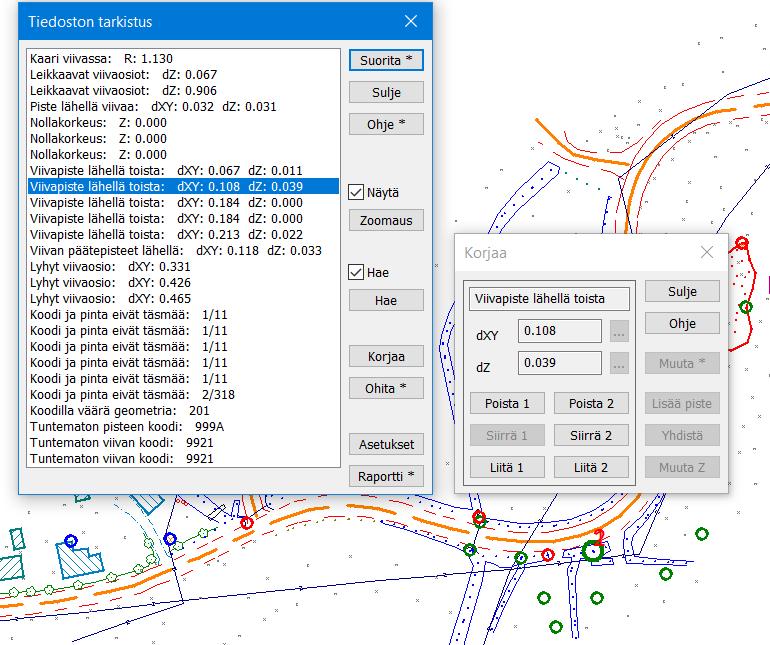Select Lyhyt viivaosio row dXY: 0.331
The width and height of the screenshot is (770, 645).
click(x=183, y=267)
